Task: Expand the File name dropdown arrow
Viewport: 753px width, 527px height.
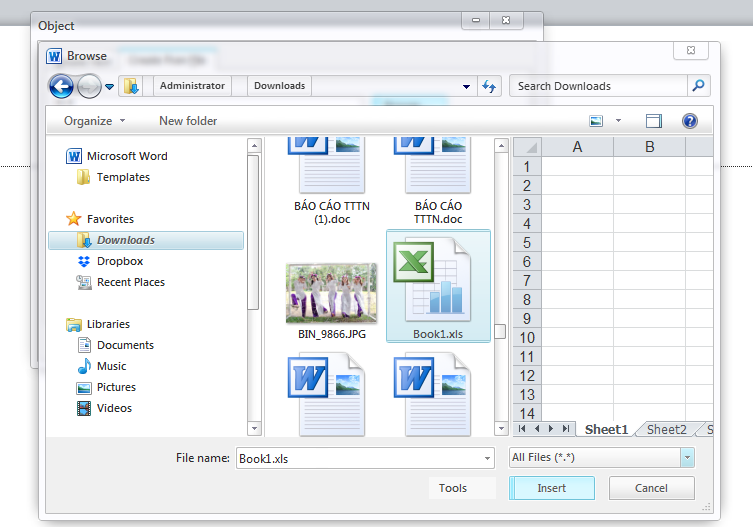Action: (x=487, y=458)
